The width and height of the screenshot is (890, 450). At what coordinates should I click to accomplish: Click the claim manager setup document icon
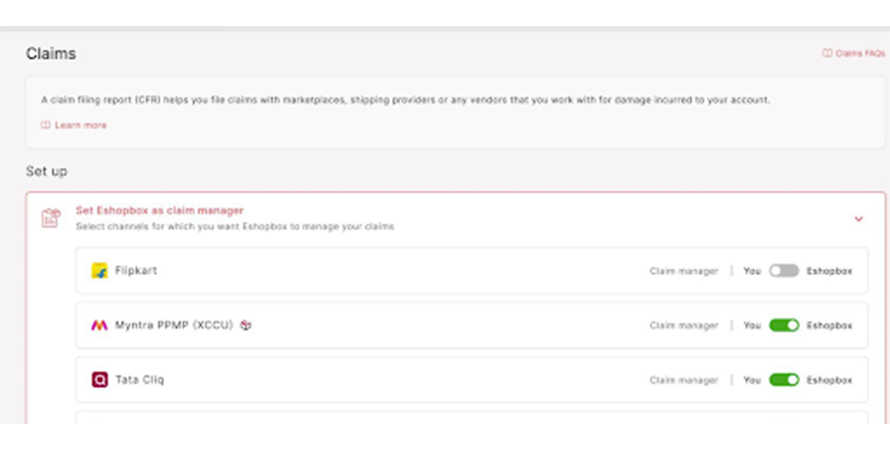(50, 218)
